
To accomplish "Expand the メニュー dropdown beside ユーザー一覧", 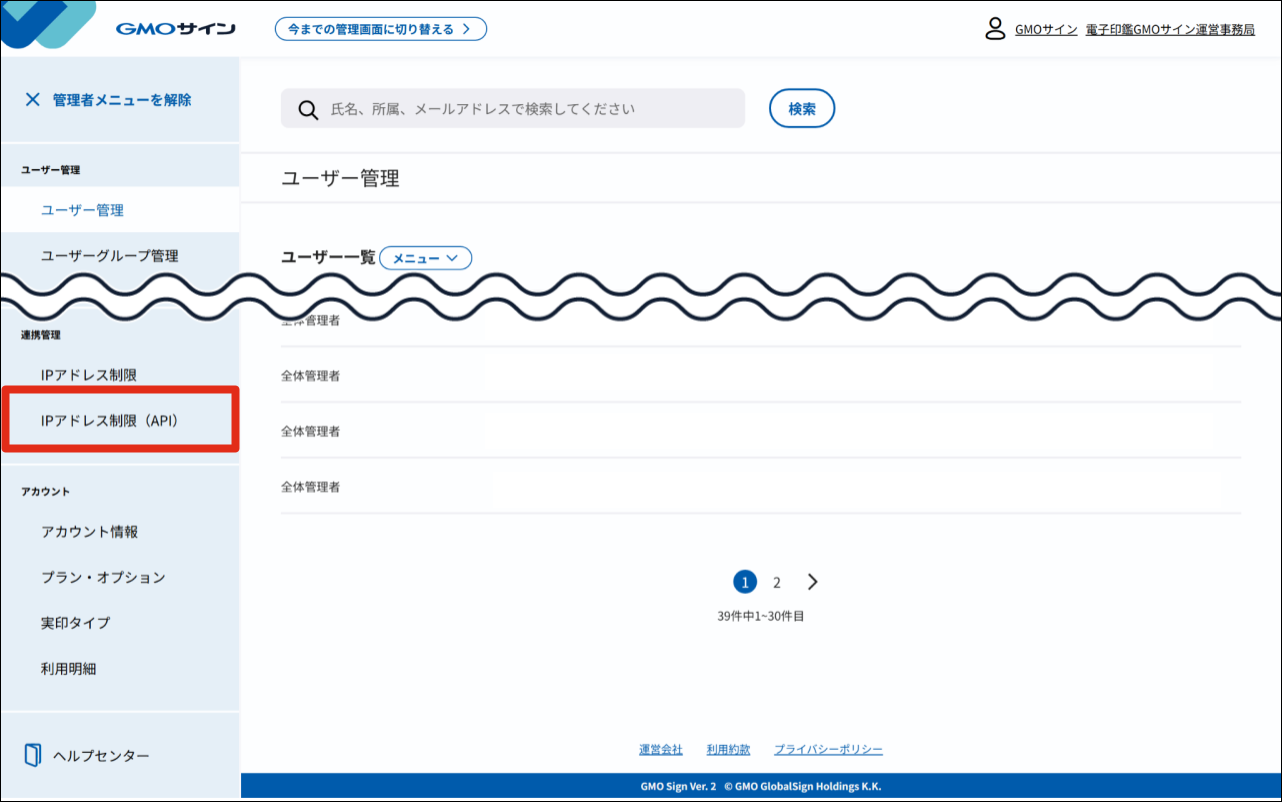I will [425, 258].
